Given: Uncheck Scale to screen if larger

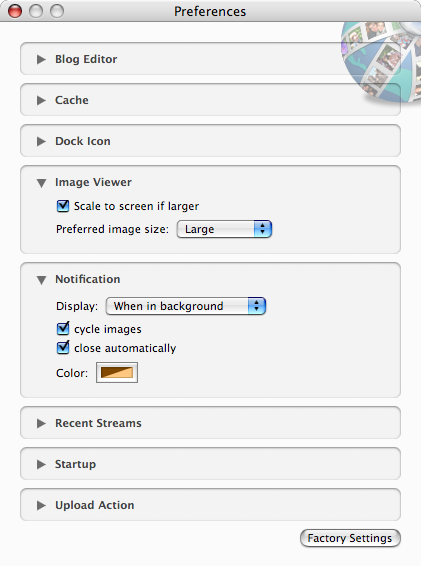Looking at the screenshot, I should pos(63,206).
